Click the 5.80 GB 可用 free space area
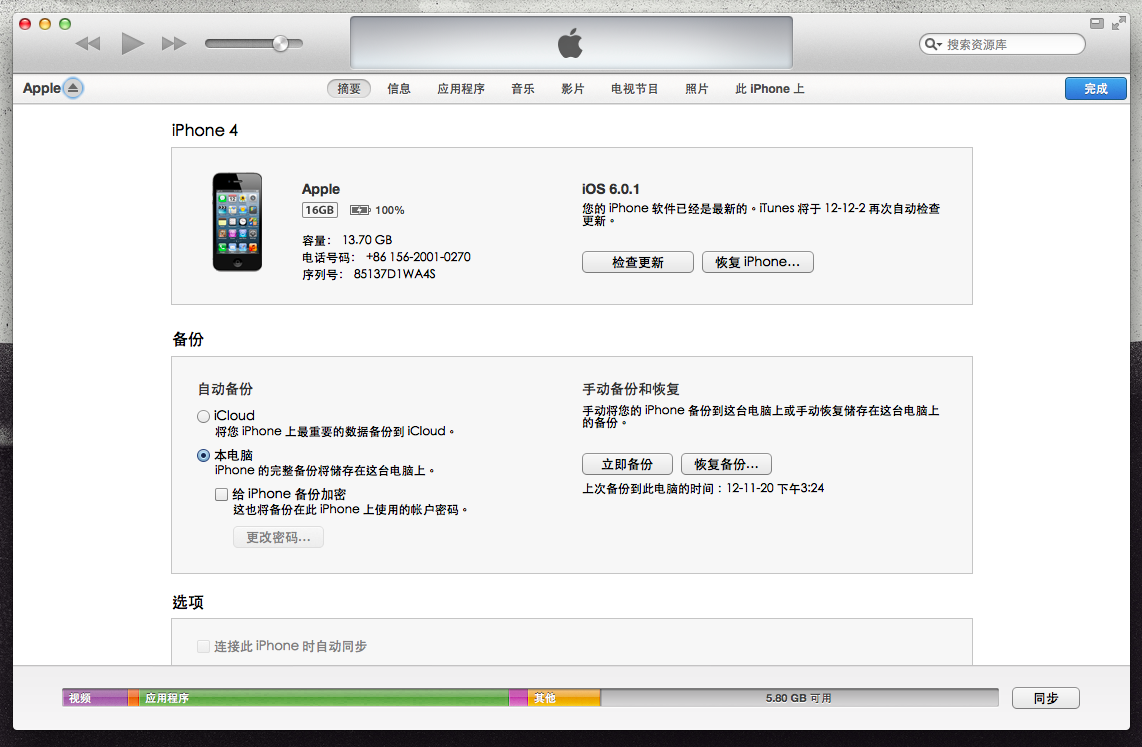The width and height of the screenshot is (1142, 747). [799, 697]
